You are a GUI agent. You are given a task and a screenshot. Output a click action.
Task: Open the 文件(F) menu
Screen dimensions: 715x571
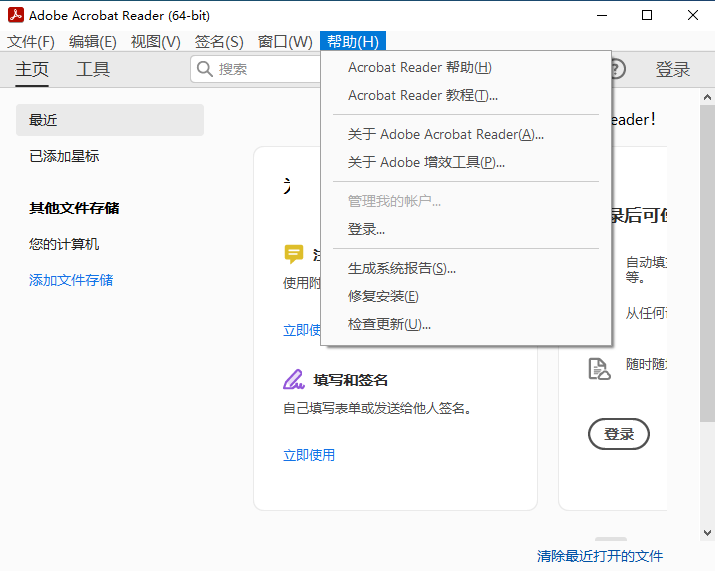pyautogui.click(x=31, y=42)
